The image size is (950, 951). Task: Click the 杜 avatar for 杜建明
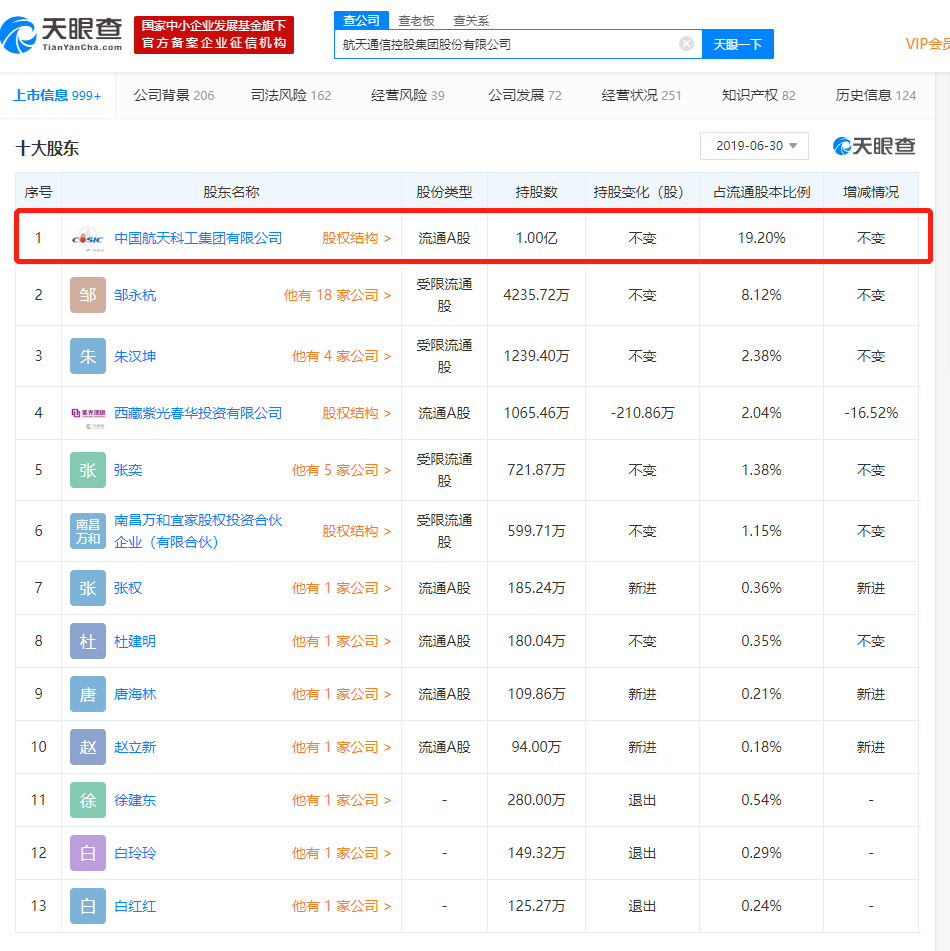pyautogui.click(x=88, y=641)
